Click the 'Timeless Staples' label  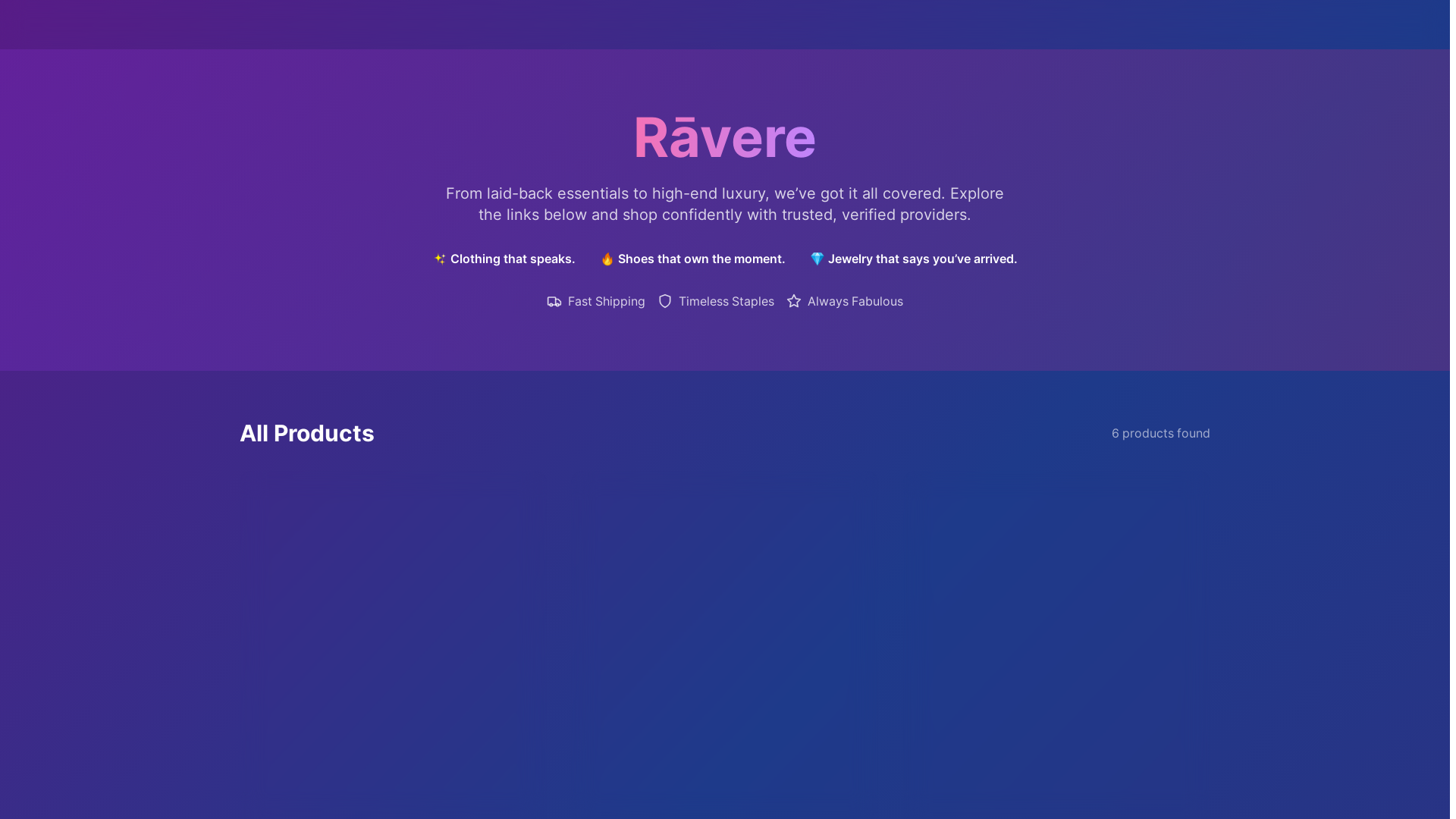point(726,301)
